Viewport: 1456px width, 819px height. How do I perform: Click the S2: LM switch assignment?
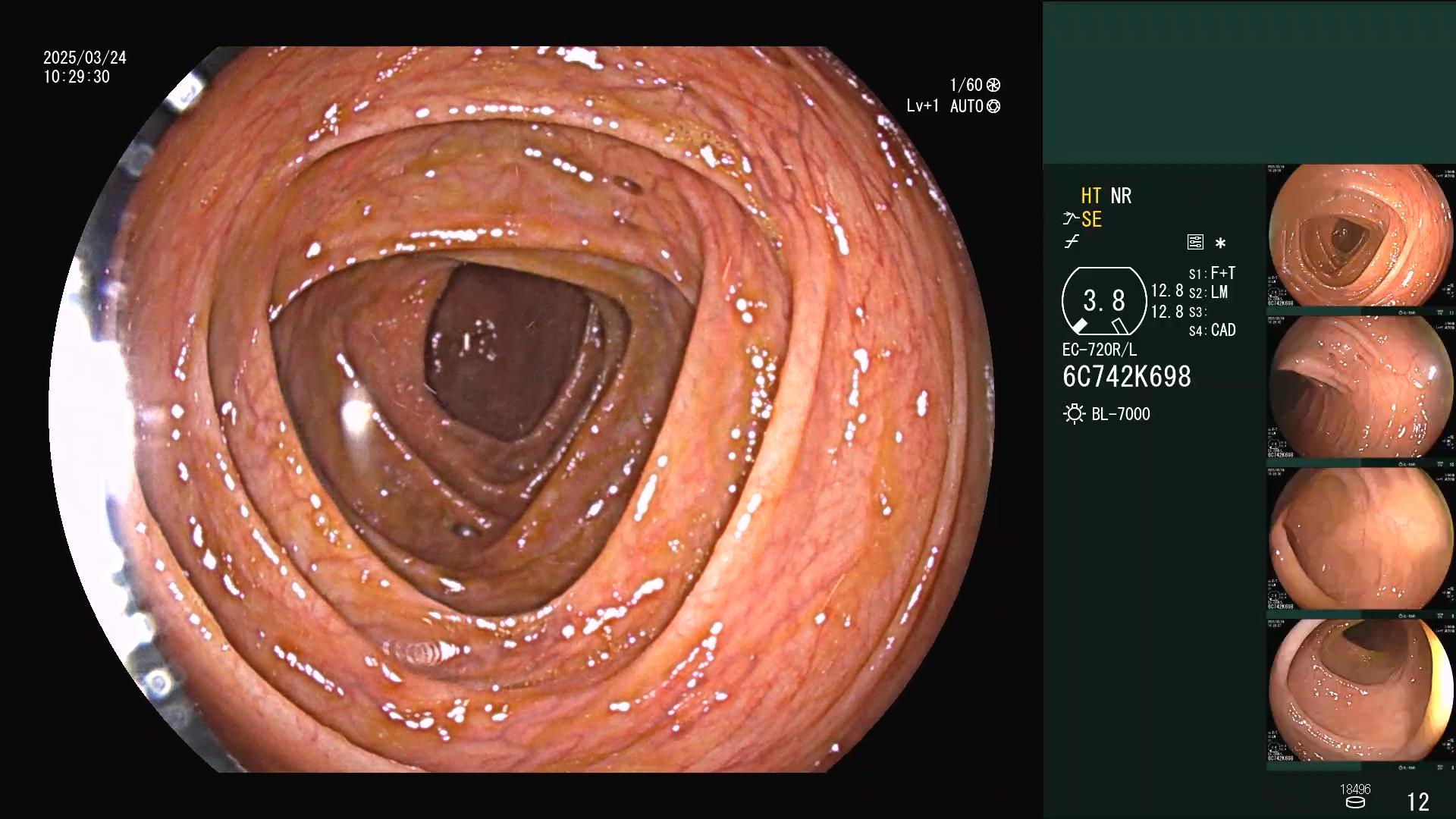[x=1208, y=292]
